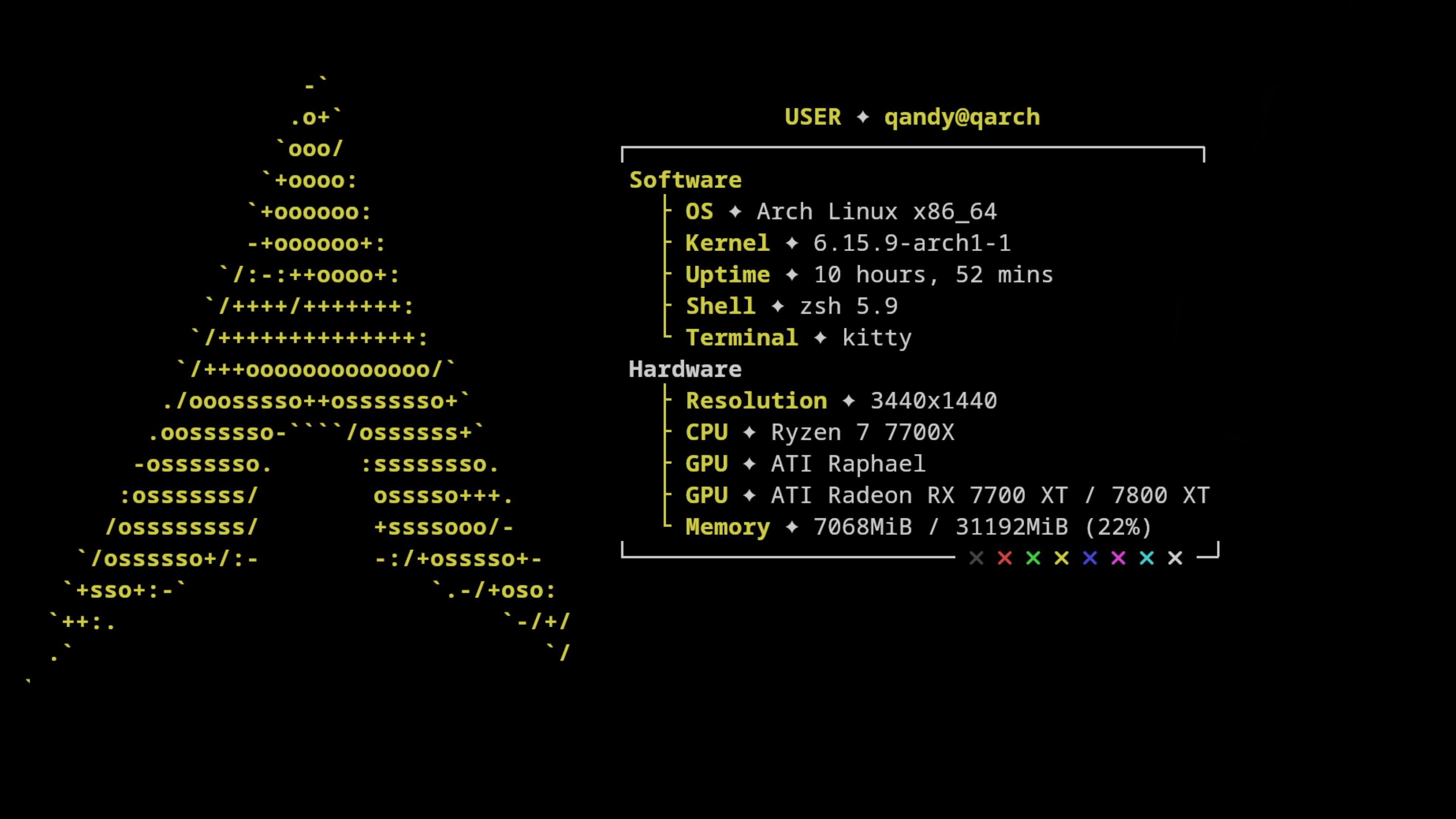The height and width of the screenshot is (819, 1456).
Task: Select the blue X color marker
Action: coord(1090,559)
